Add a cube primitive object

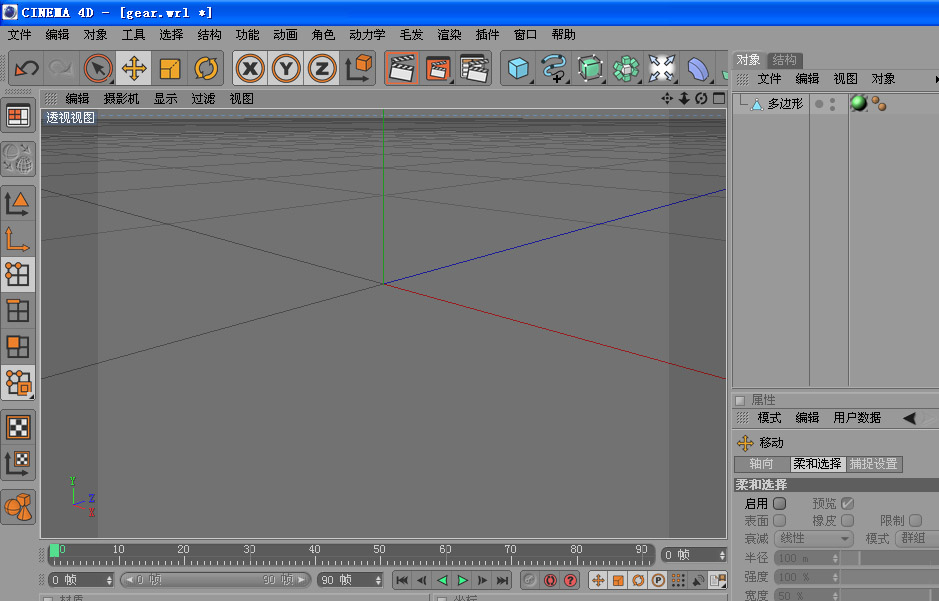[518, 68]
